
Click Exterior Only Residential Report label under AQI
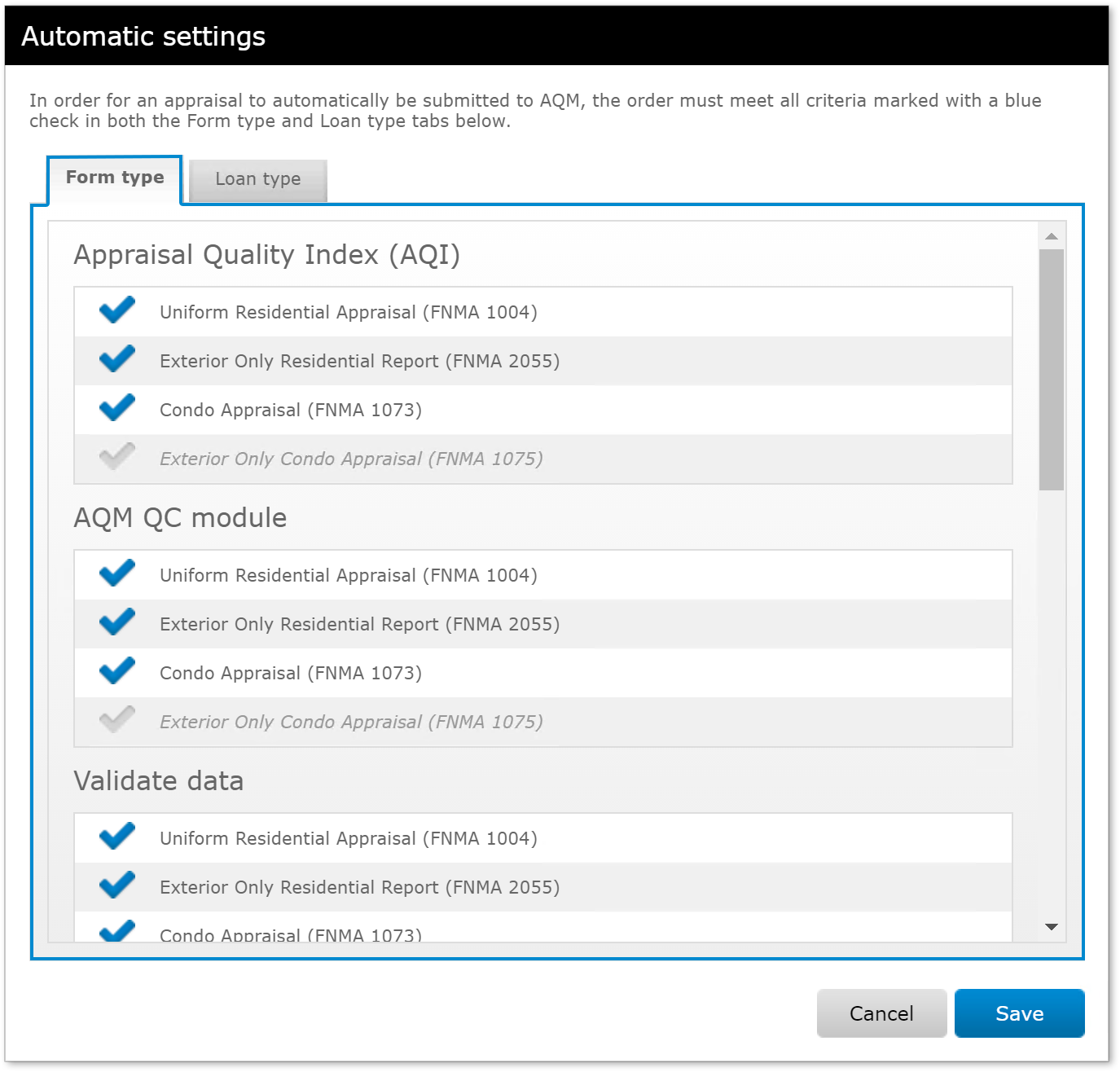click(360, 361)
